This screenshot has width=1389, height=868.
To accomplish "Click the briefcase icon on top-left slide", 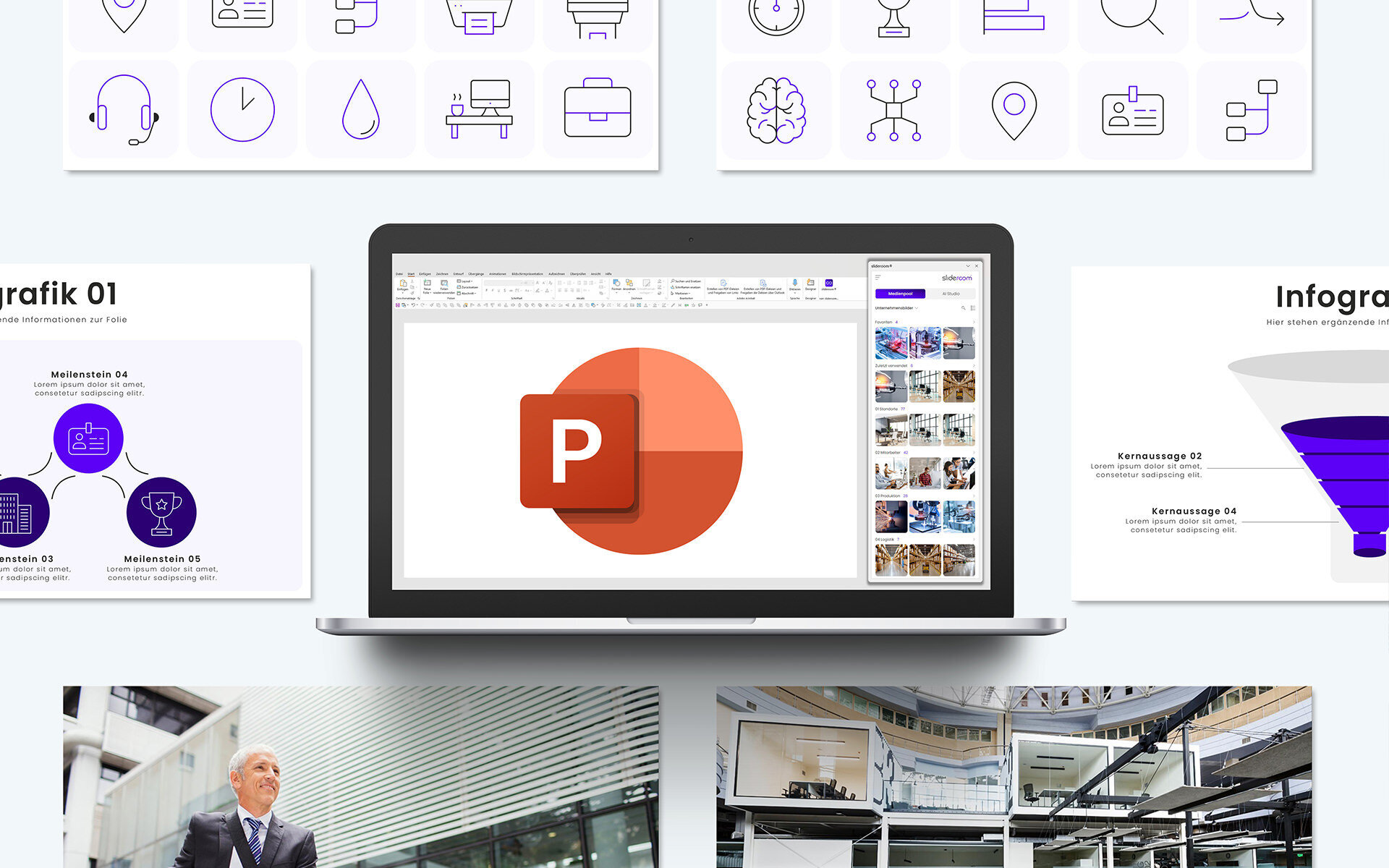I will [x=598, y=108].
